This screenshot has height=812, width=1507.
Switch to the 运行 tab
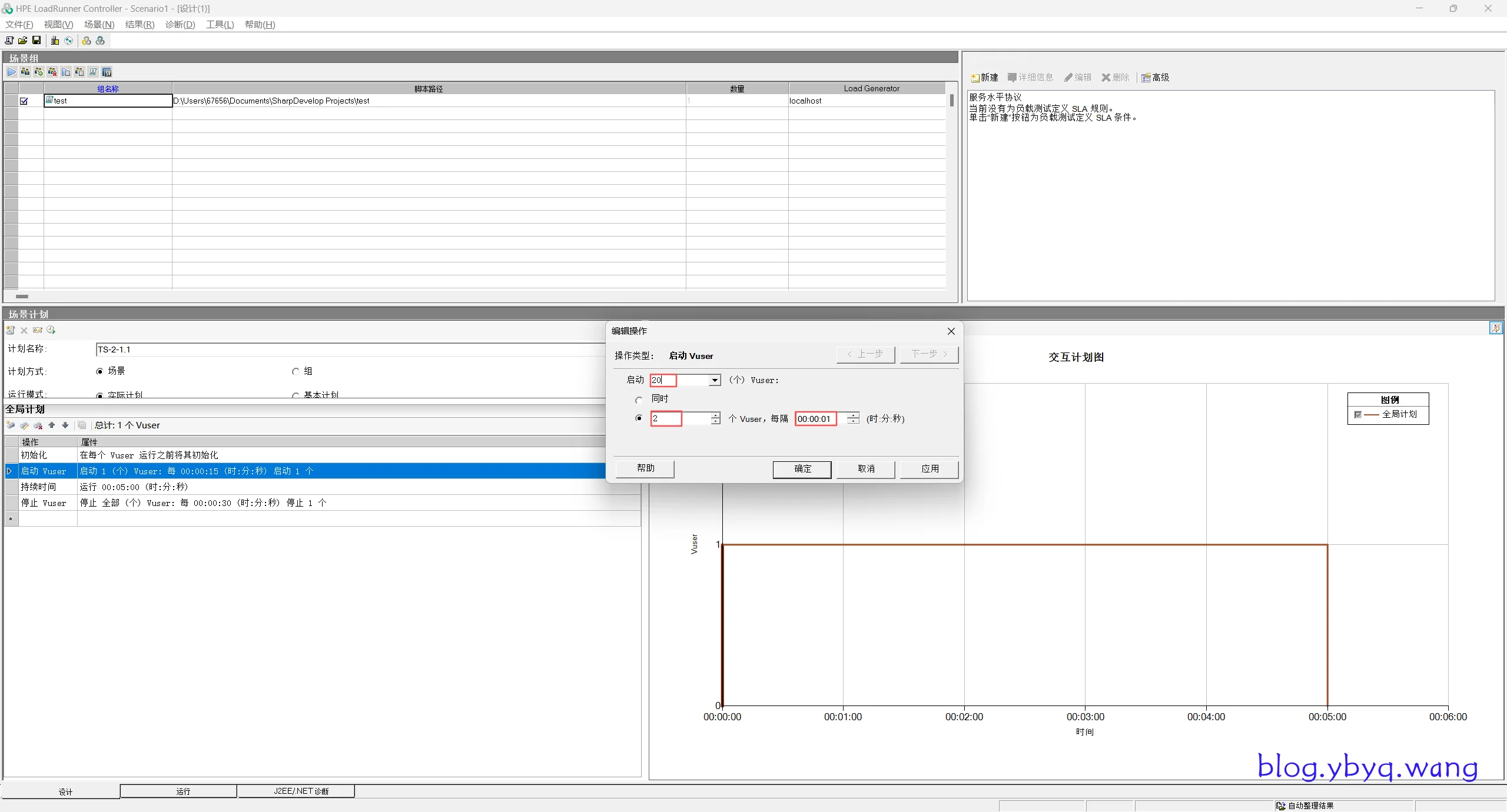[x=183, y=791]
